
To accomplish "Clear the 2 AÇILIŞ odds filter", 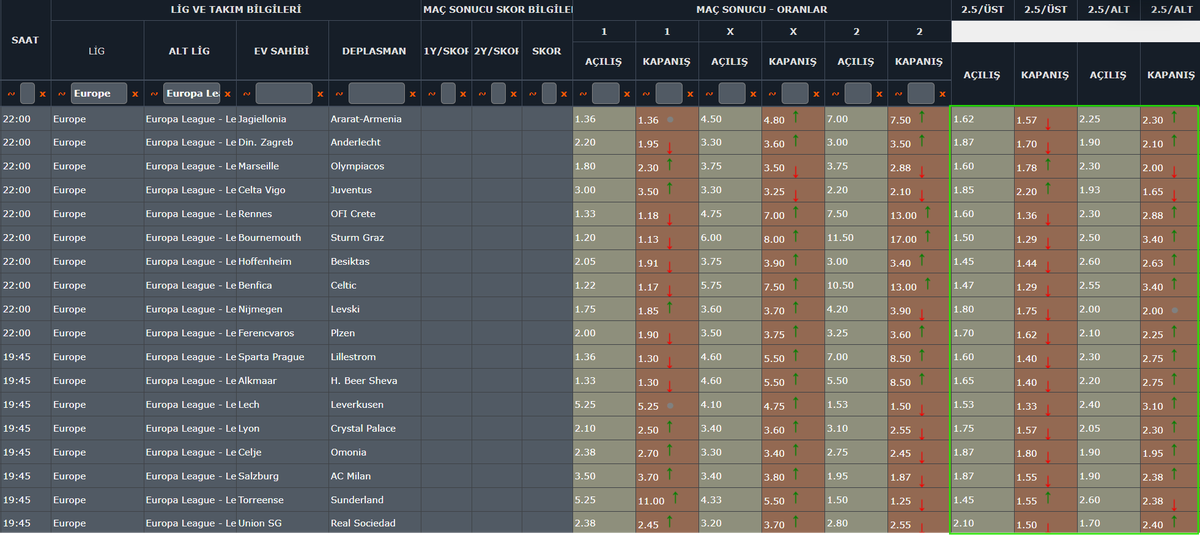I will [879, 94].
